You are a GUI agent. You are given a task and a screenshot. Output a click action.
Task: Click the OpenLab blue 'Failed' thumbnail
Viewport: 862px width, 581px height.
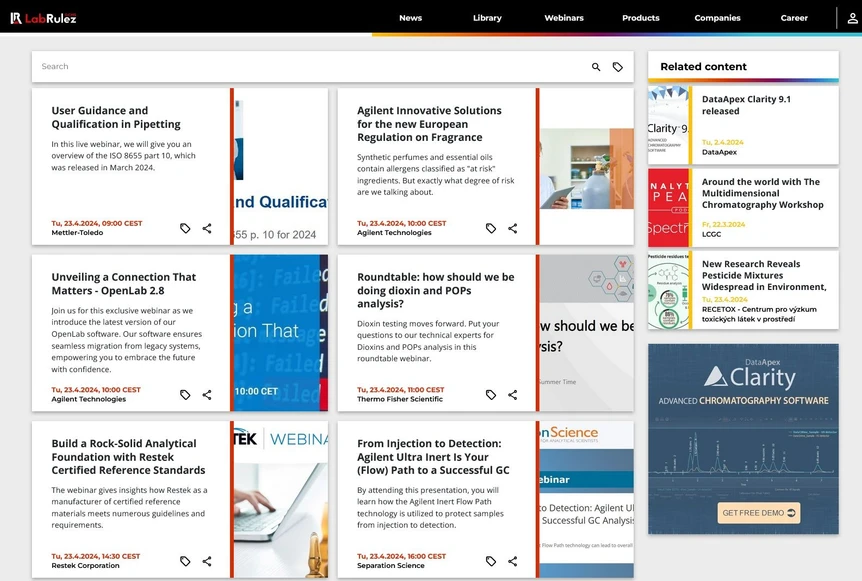click(x=280, y=333)
